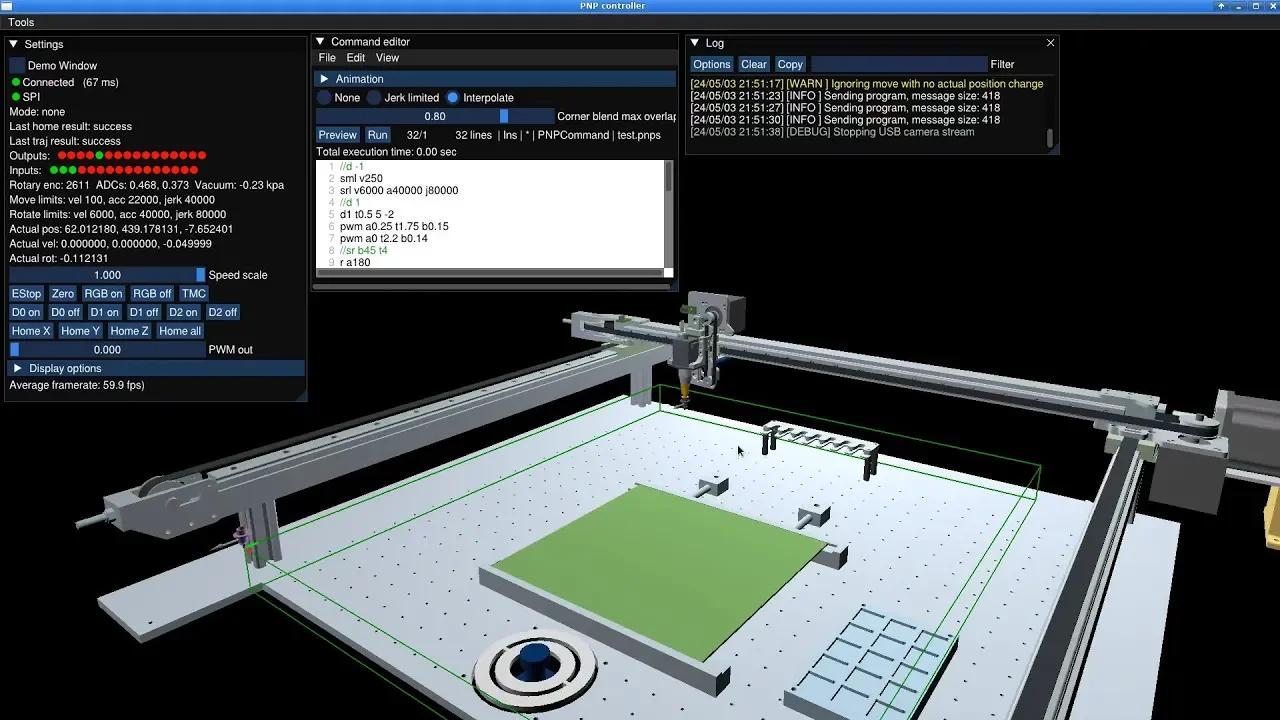Image resolution: width=1280 pixels, height=720 pixels.
Task: Collapse the Command editor panel
Action: coord(321,42)
